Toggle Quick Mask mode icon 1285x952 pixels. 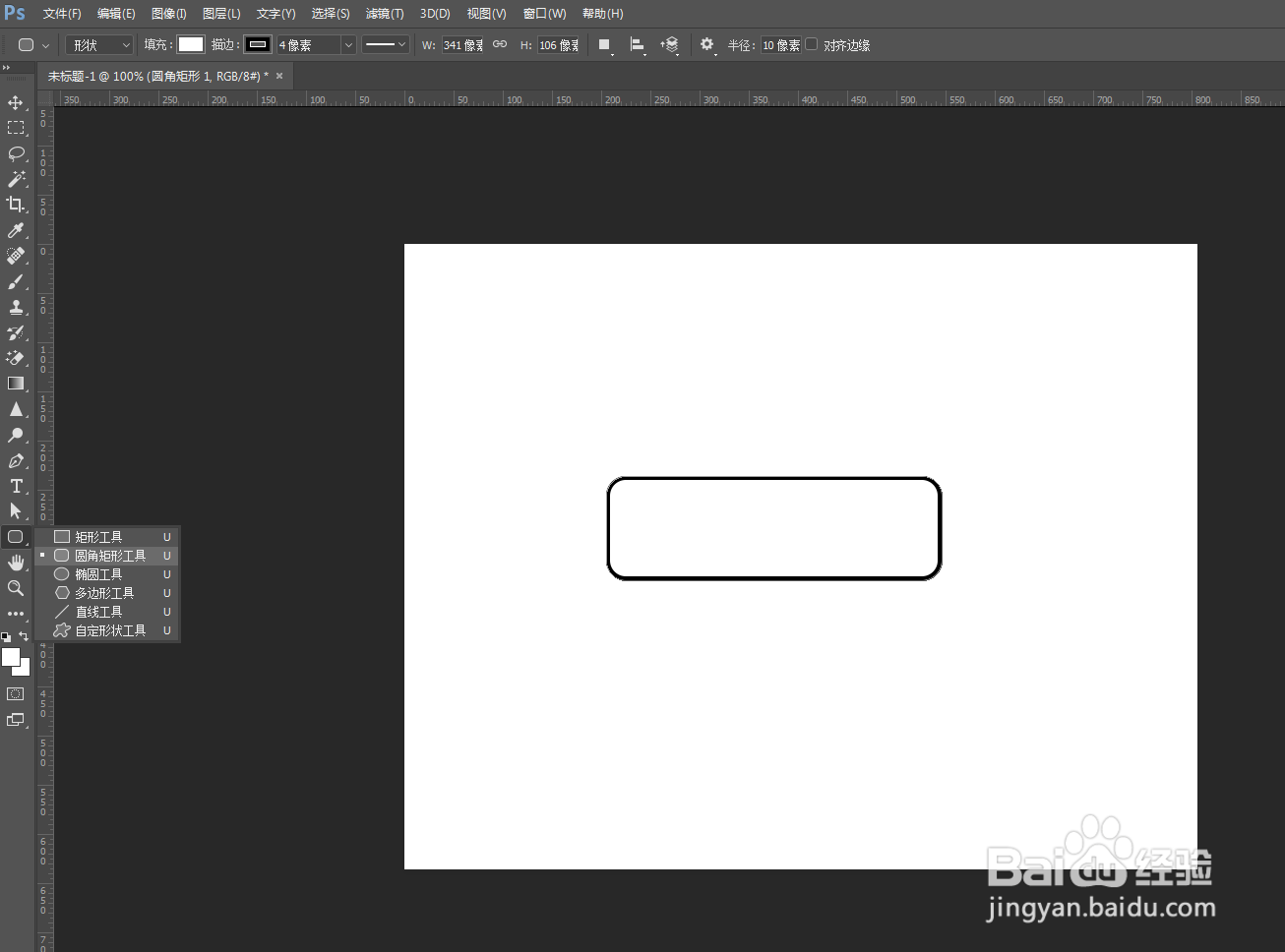click(16, 694)
